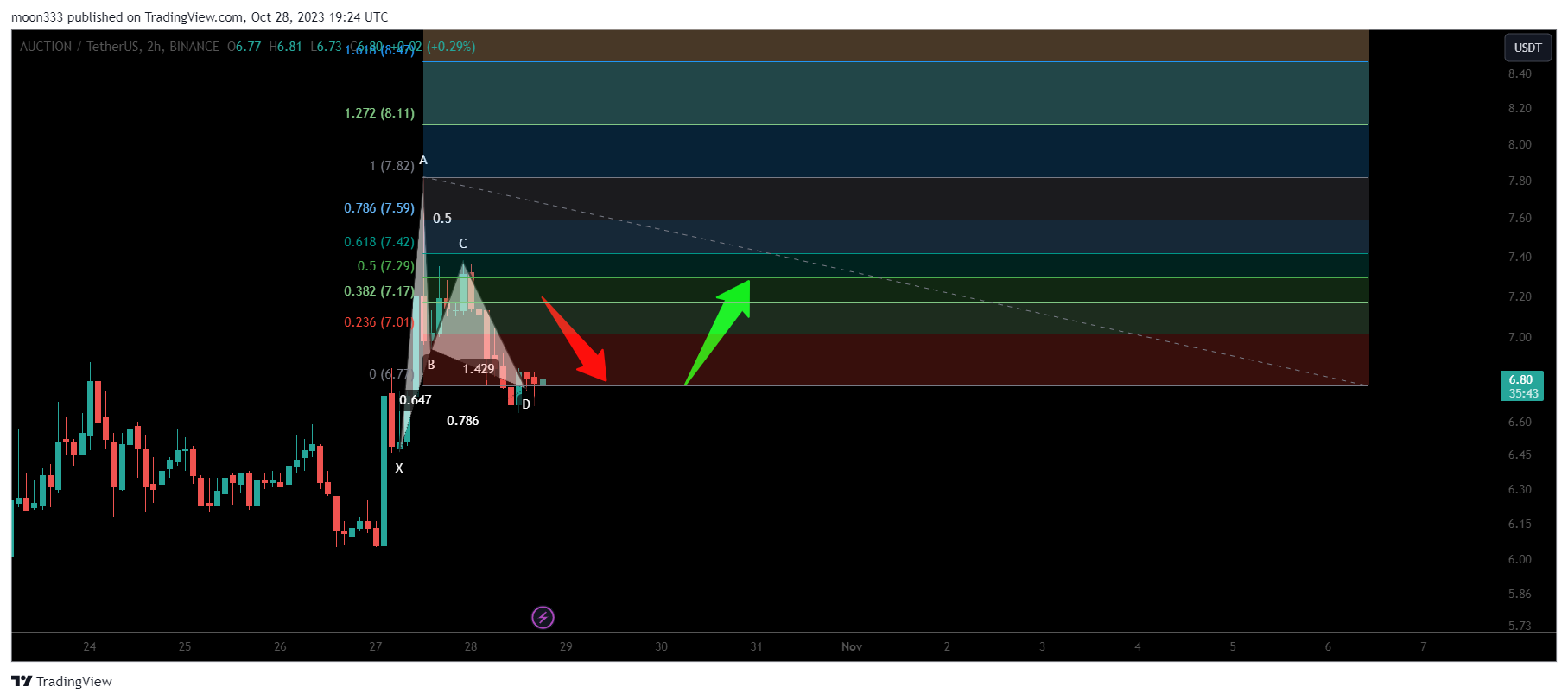Click the 0.5 (7.29) Fibonacci label

(386, 266)
